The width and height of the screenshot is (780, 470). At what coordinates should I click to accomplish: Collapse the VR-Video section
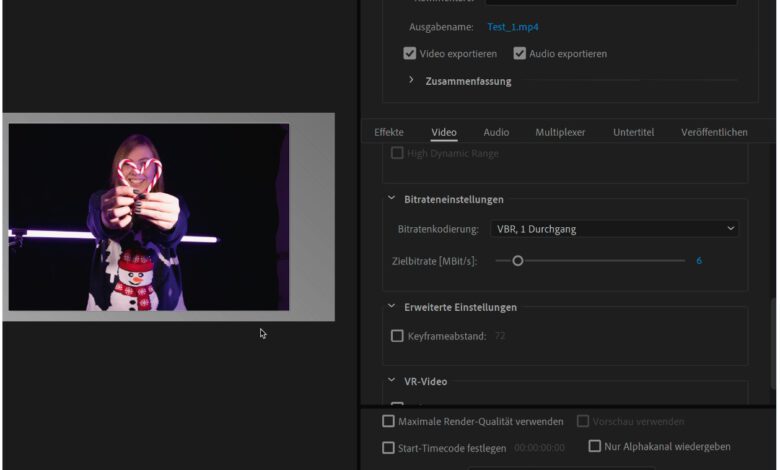392,381
